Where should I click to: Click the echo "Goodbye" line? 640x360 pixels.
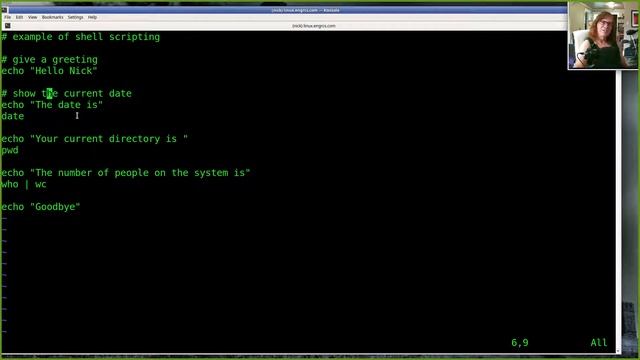click(40, 207)
